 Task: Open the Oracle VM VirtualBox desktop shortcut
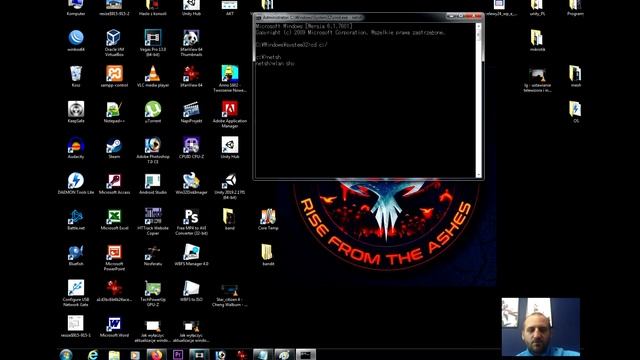point(114,42)
